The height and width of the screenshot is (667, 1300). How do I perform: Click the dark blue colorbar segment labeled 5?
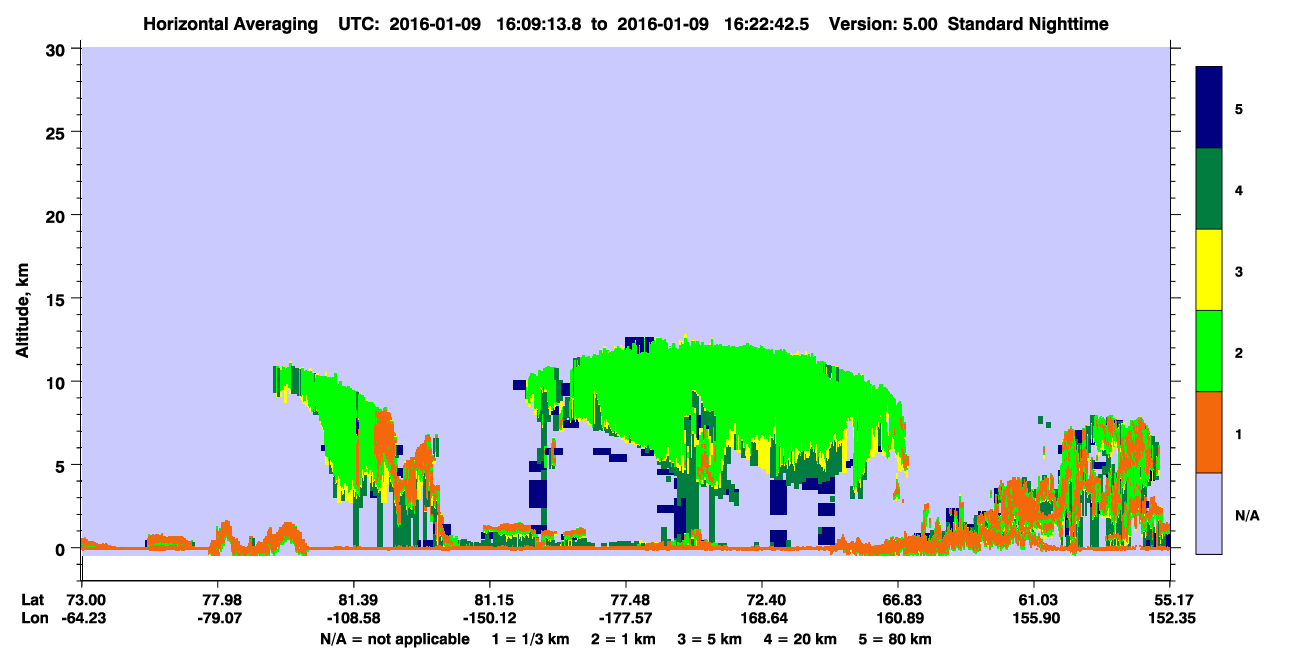point(1209,108)
